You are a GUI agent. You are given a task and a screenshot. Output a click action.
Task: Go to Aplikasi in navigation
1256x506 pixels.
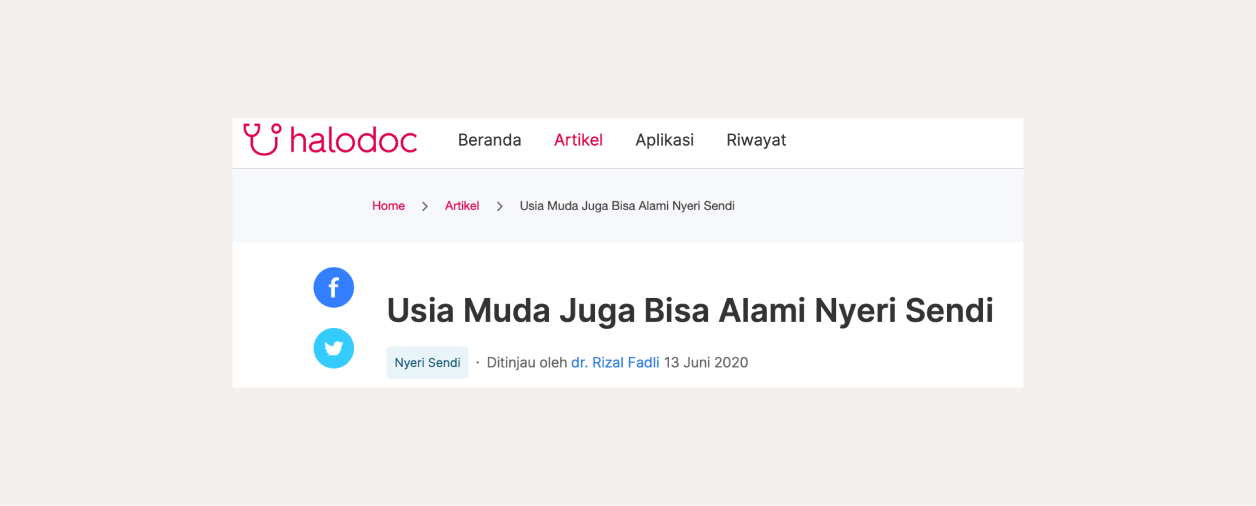pyautogui.click(x=664, y=140)
